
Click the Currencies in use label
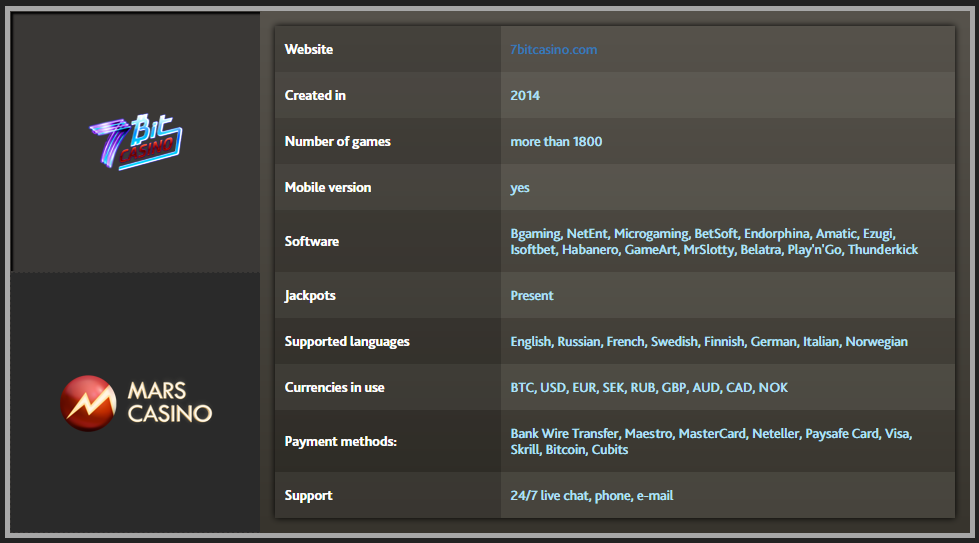334,387
